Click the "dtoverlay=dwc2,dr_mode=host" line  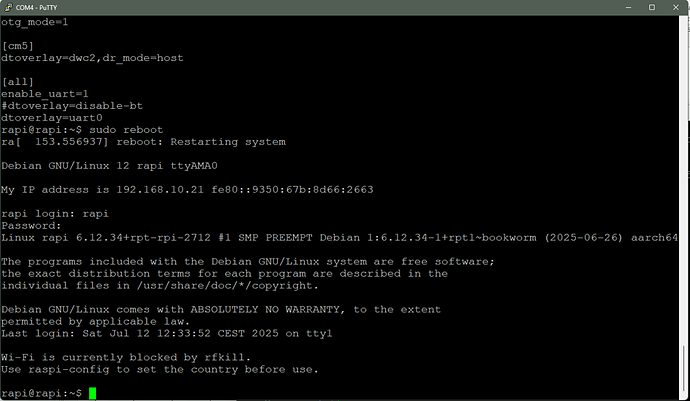click(x=92, y=58)
